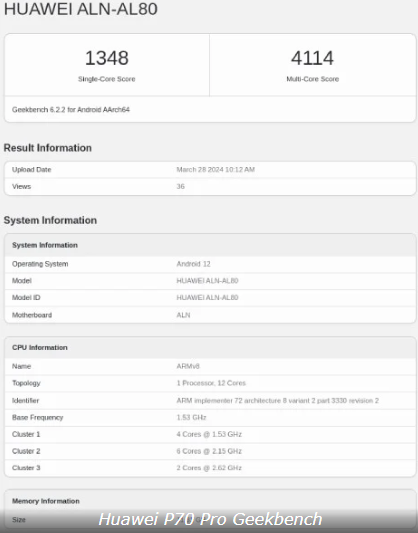418x533 pixels.
Task: Click the System Information table header
Action: pyautogui.click(x=45, y=245)
